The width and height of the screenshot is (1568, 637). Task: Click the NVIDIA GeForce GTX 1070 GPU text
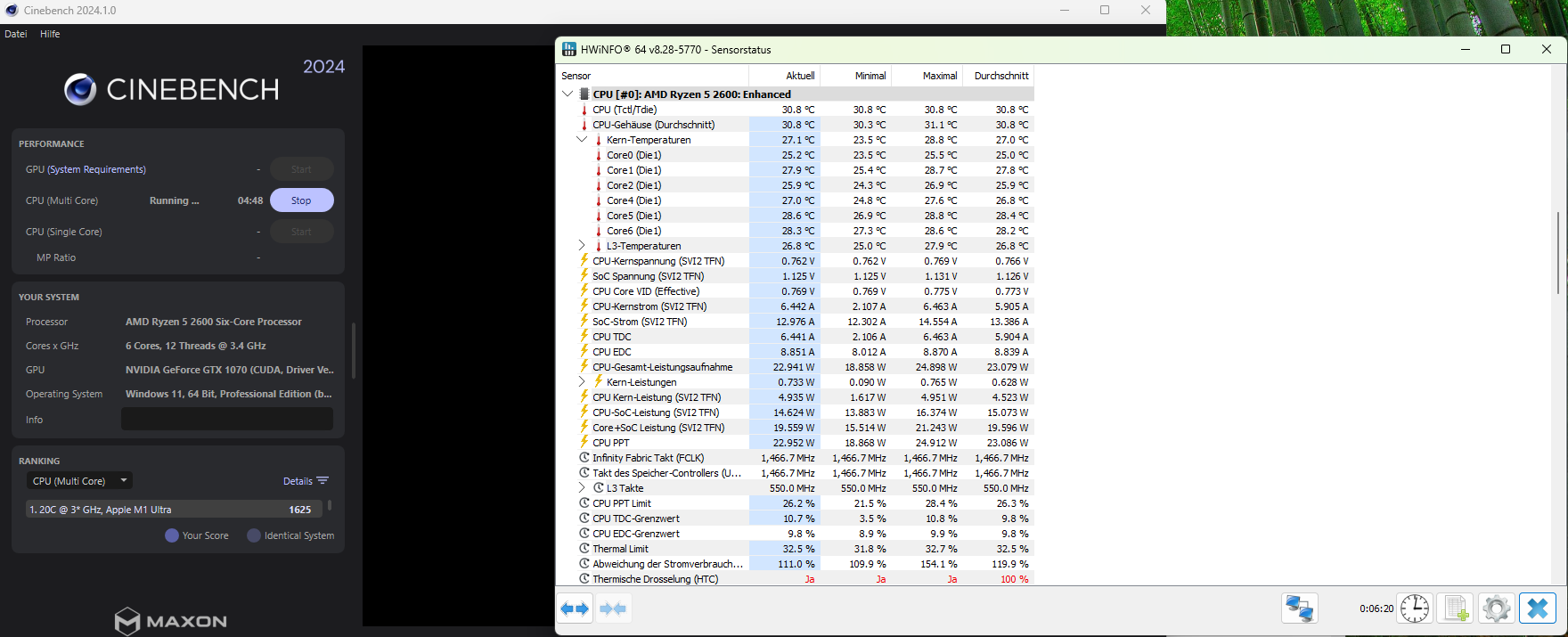point(229,370)
